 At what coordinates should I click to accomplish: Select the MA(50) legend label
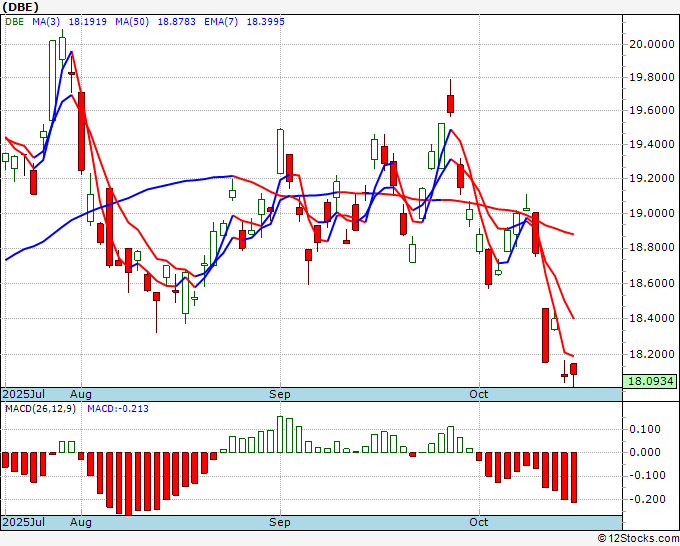[132, 22]
